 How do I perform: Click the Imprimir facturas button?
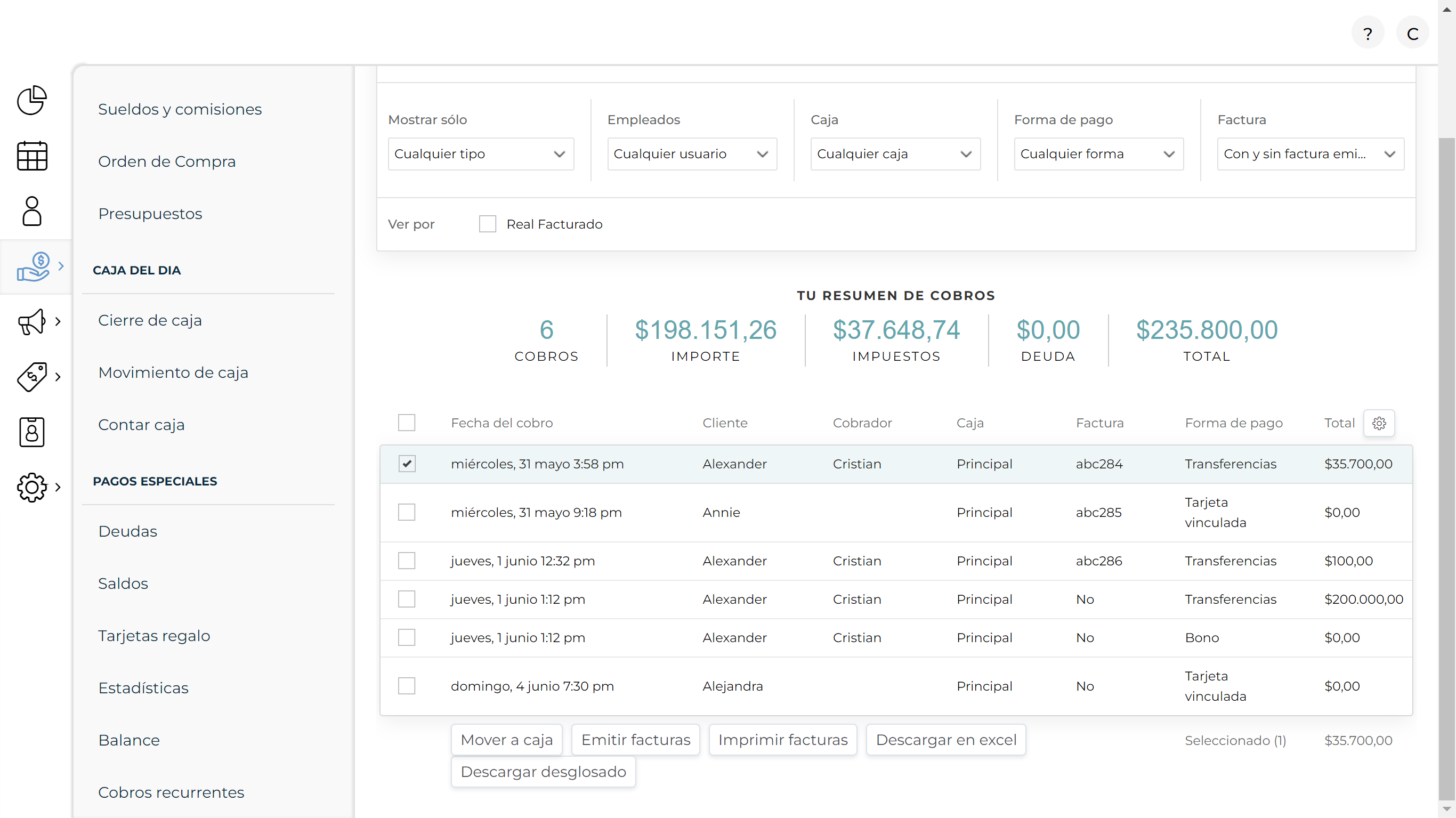tap(783, 740)
